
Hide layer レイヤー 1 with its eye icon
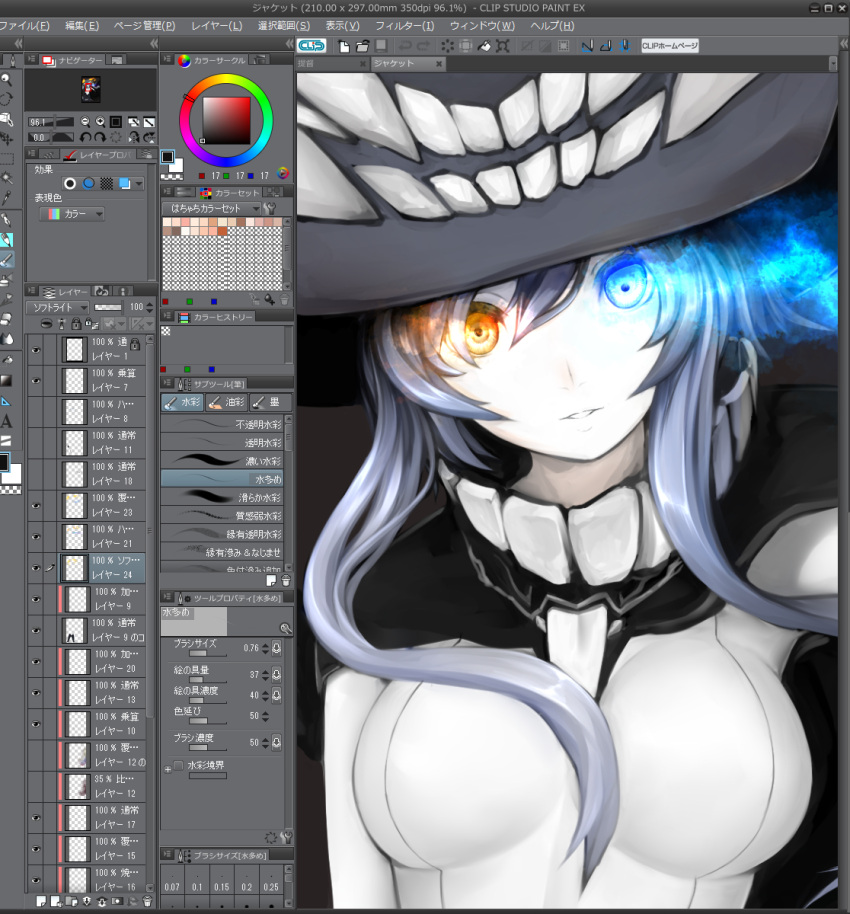(36, 350)
